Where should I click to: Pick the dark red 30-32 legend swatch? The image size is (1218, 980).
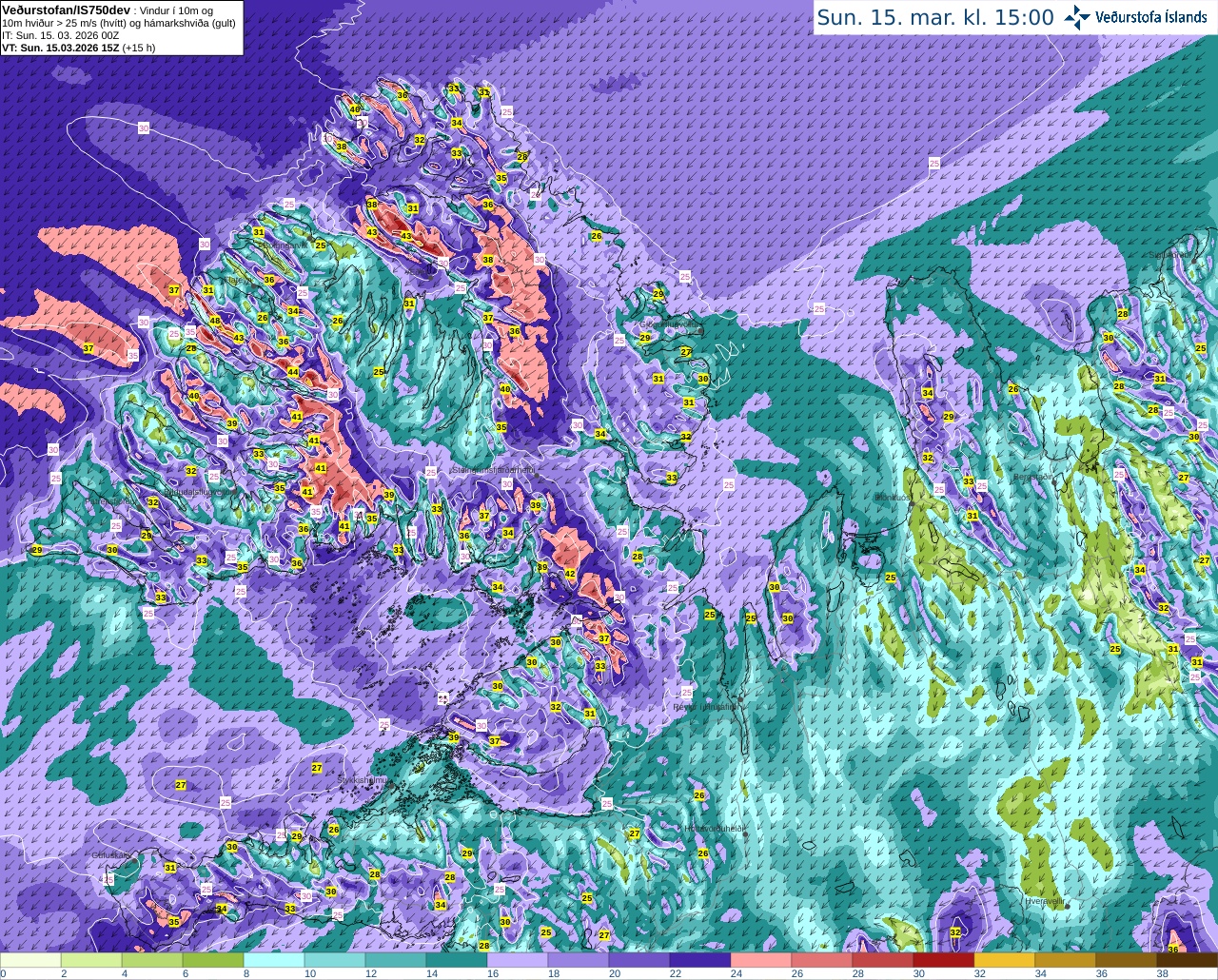click(944, 960)
